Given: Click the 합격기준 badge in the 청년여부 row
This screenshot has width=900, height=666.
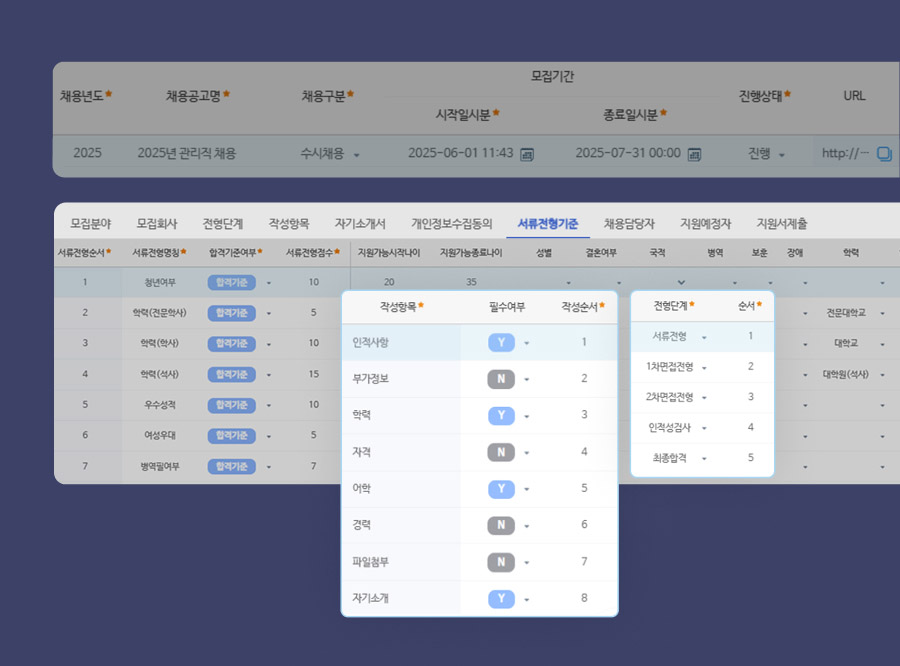Looking at the screenshot, I should click(x=230, y=283).
